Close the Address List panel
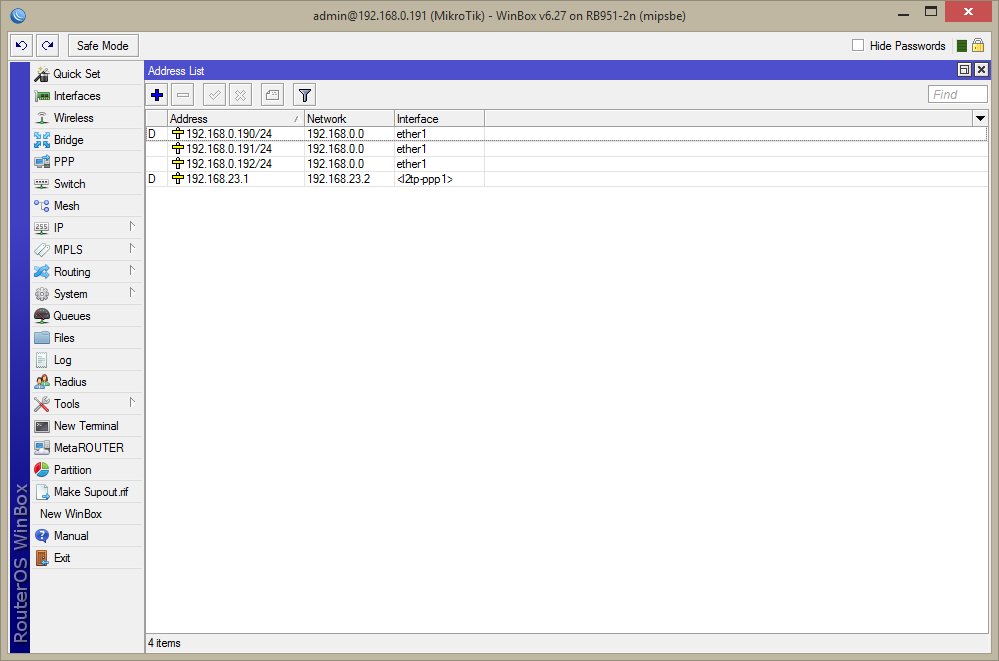Image resolution: width=999 pixels, height=661 pixels. tap(981, 70)
